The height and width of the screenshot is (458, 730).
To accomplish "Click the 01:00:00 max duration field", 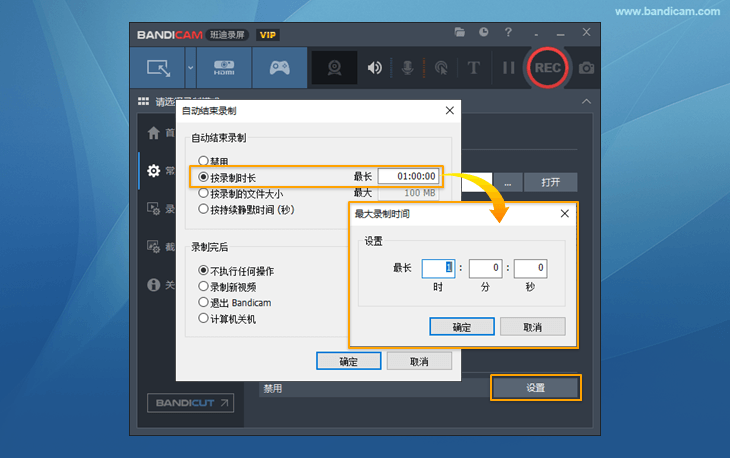I will [x=408, y=176].
